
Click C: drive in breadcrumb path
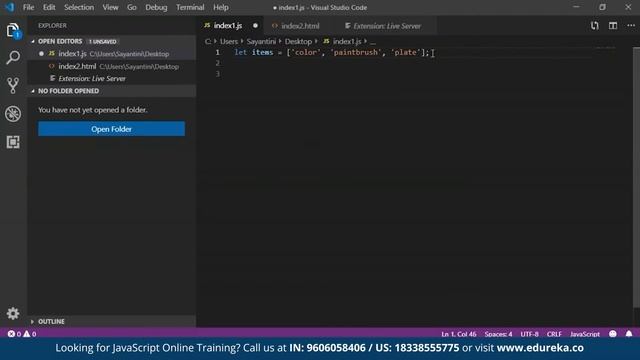click(x=208, y=41)
